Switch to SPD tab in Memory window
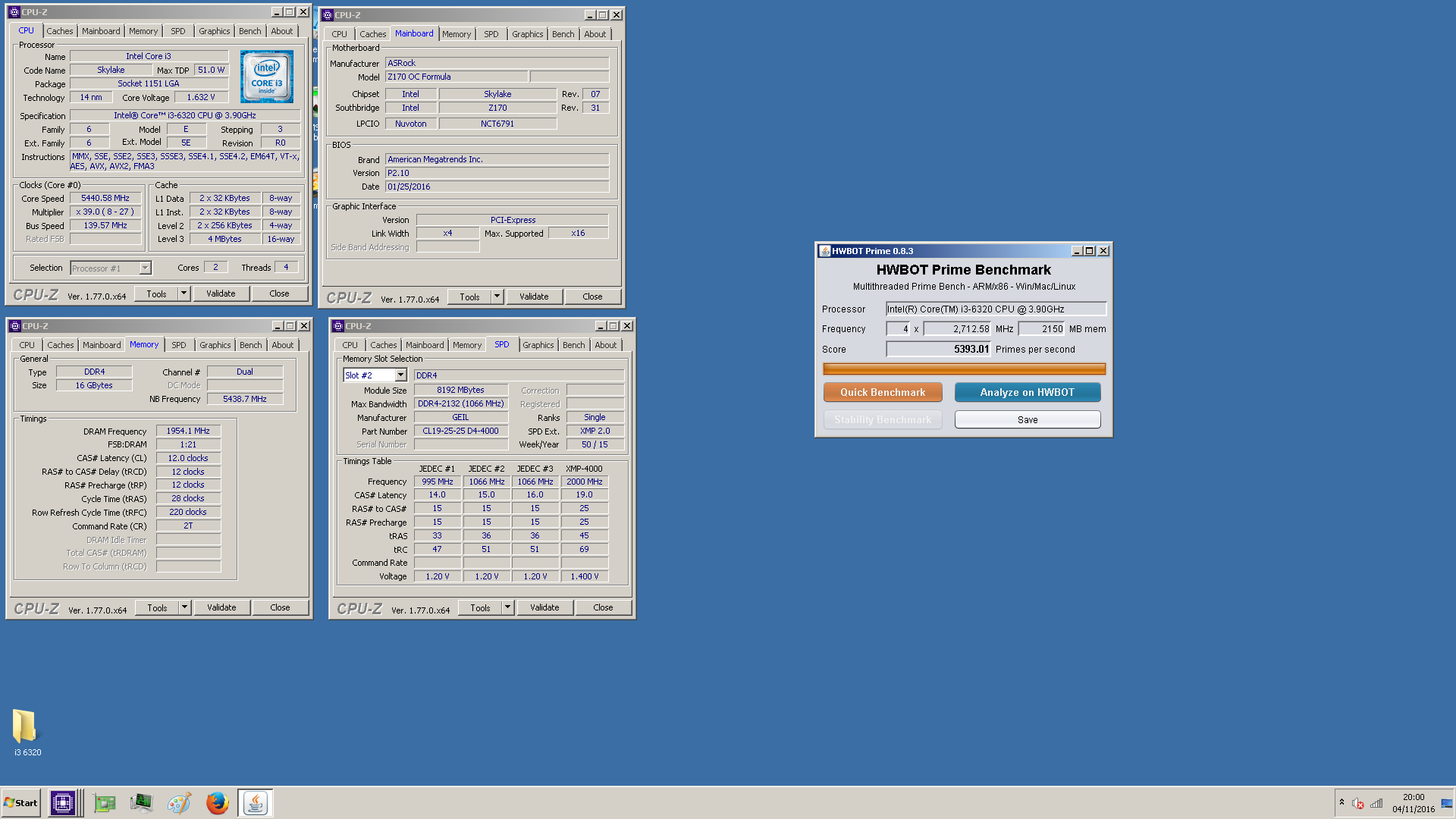This screenshot has width=1456, height=819. point(178,345)
